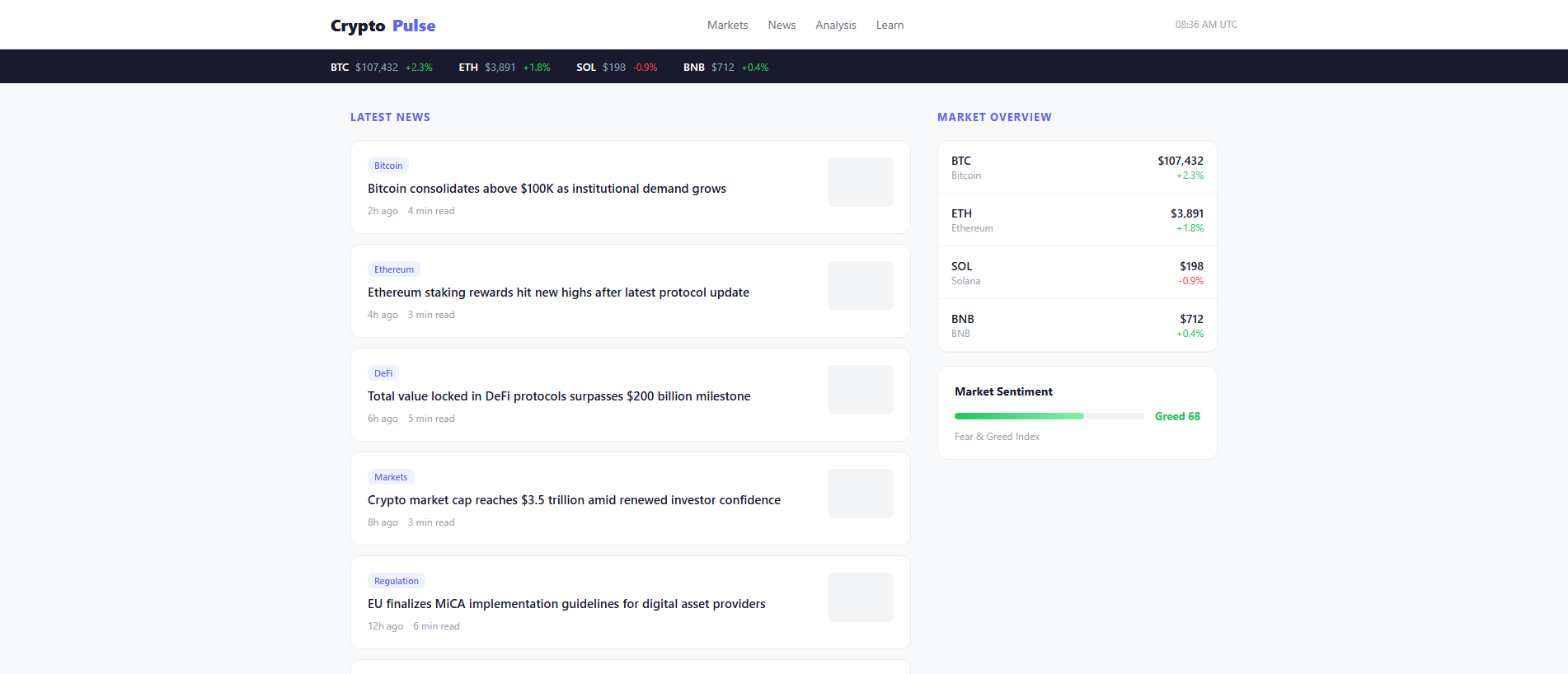
Task: Click the Ethereum category tag on the news card
Action: tap(394, 269)
